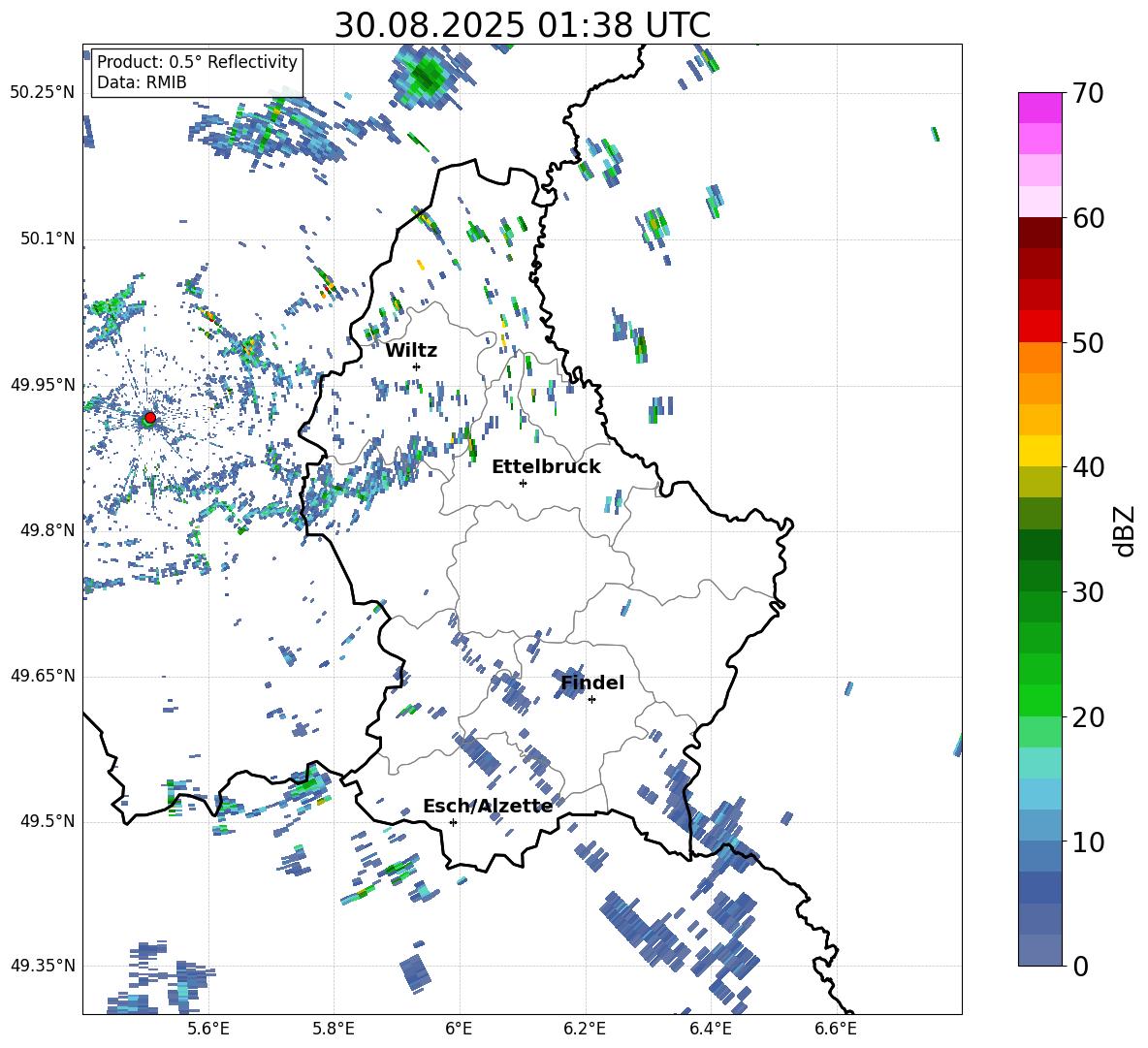
Task: Click the 40 label on the colorbar
Action: pos(1089,467)
